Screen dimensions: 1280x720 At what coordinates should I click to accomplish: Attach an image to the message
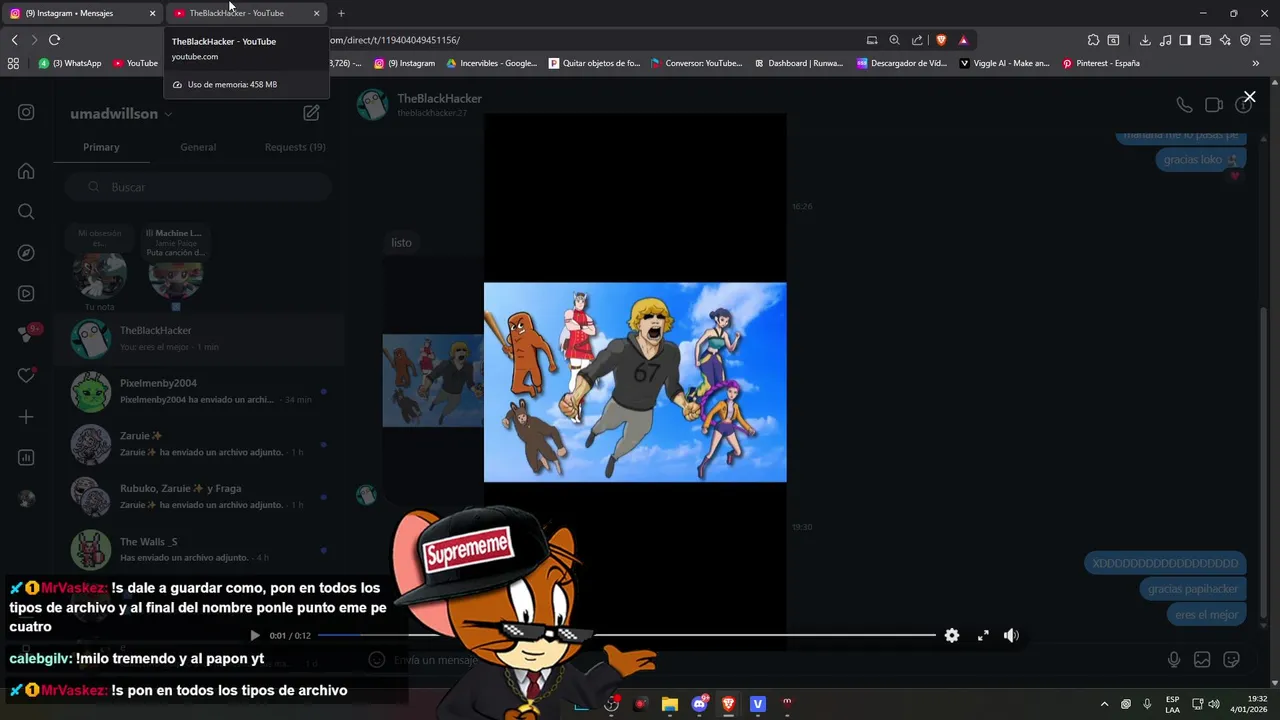[1202, 660]
